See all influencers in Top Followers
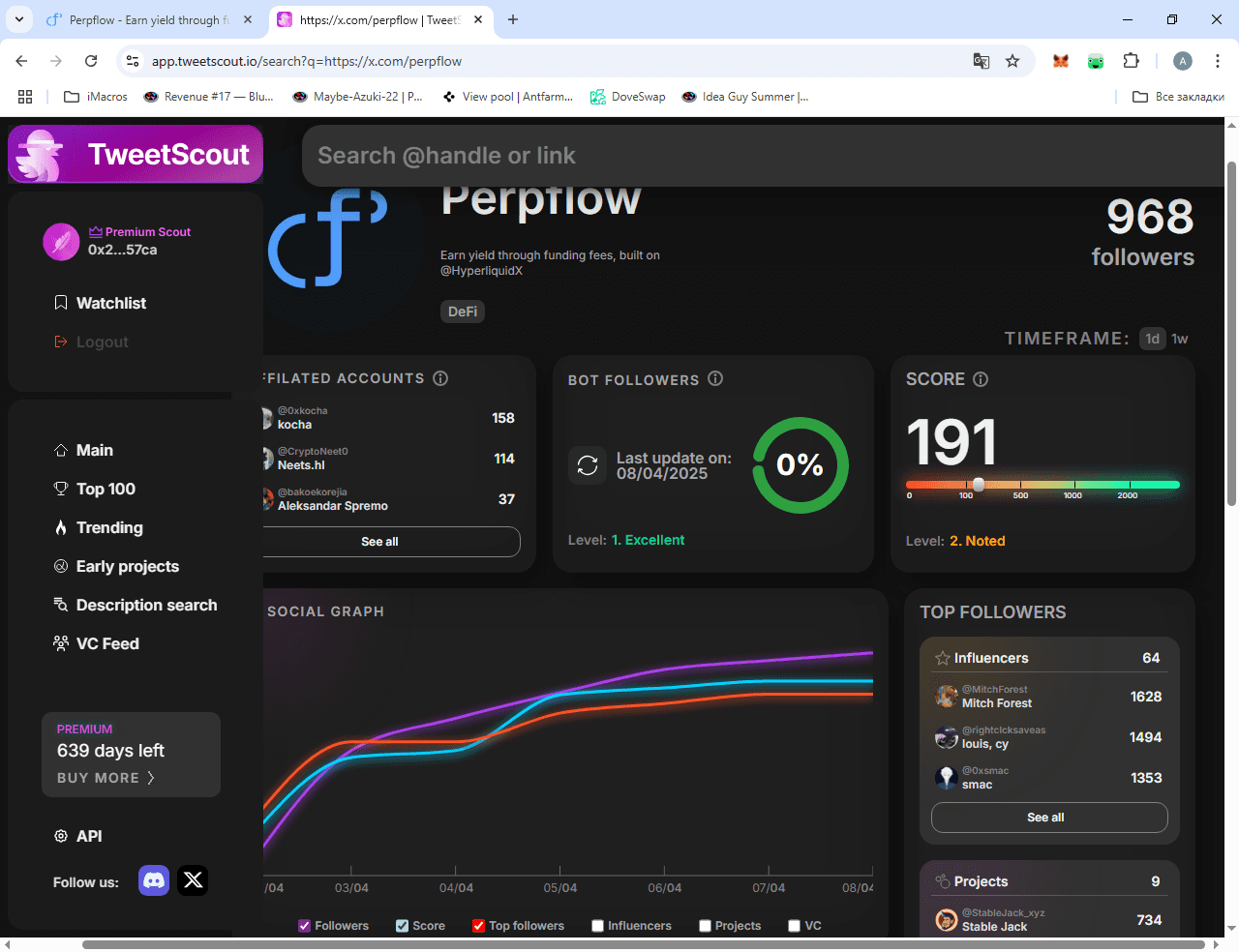The image size is (1239, 952). 1049,818
